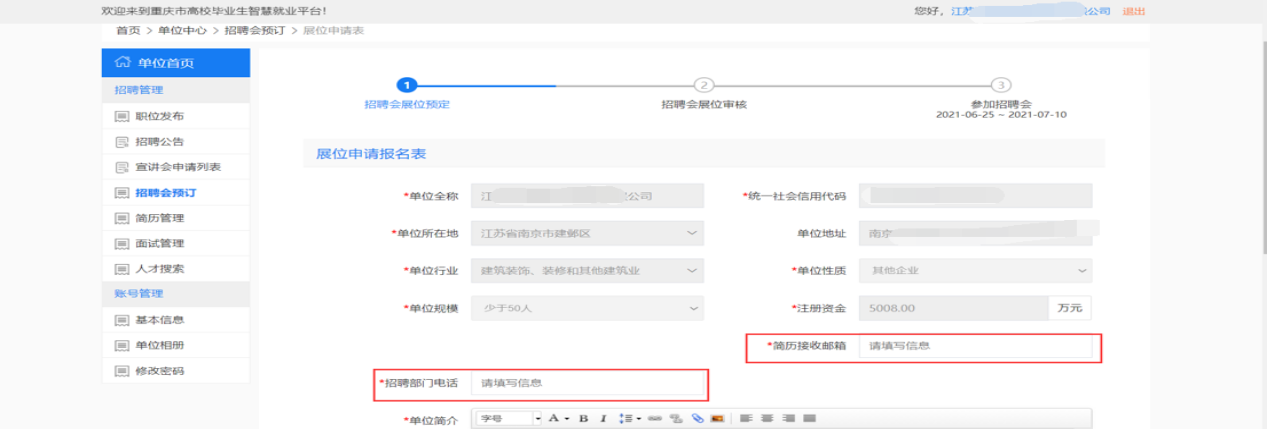The width and height of the screenshot is (1267, 429).
Task: Open the 字号 font size dropdown
Action: pos(509,418)
